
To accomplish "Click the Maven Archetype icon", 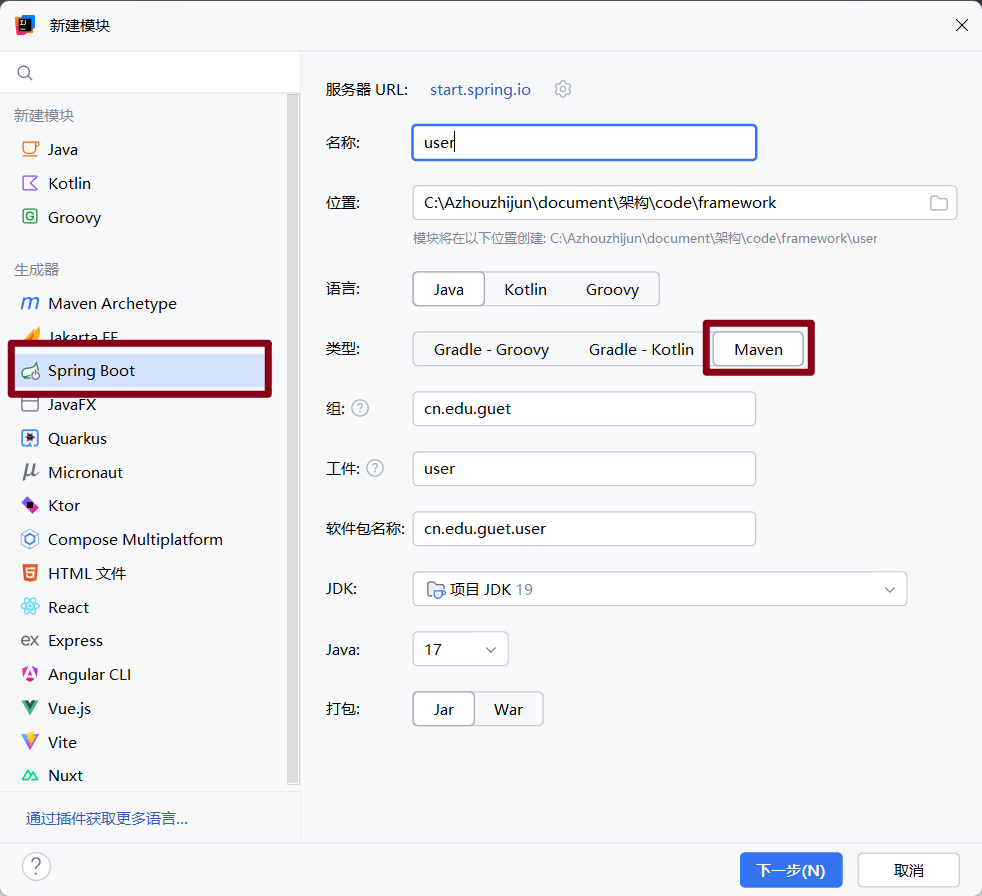I will (x=30, y=303).
